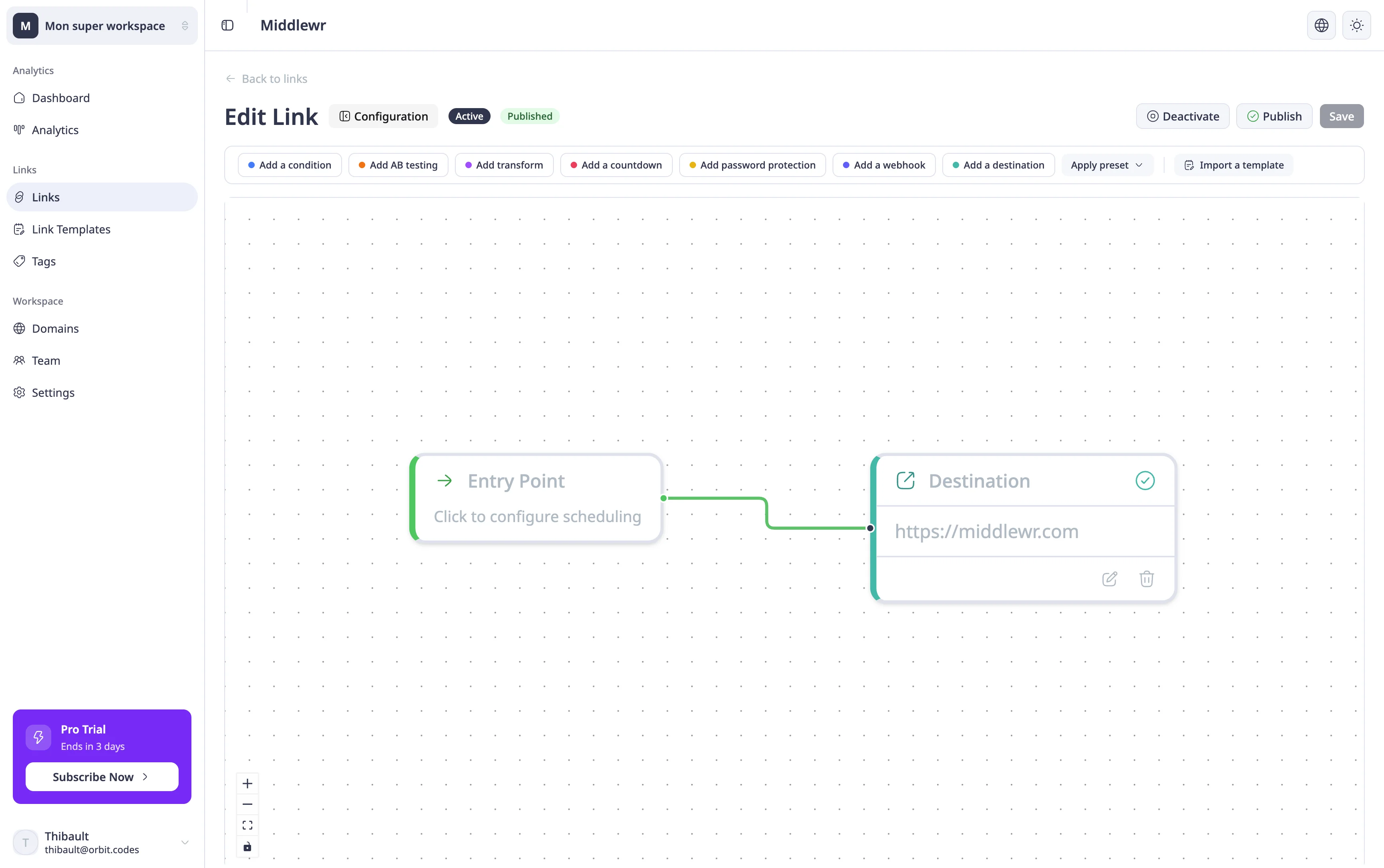Zoom out of the canvas
Image resolution: width=1384 pixels, height=868 pixels.
pyautogui.click(x=247, y=804)
